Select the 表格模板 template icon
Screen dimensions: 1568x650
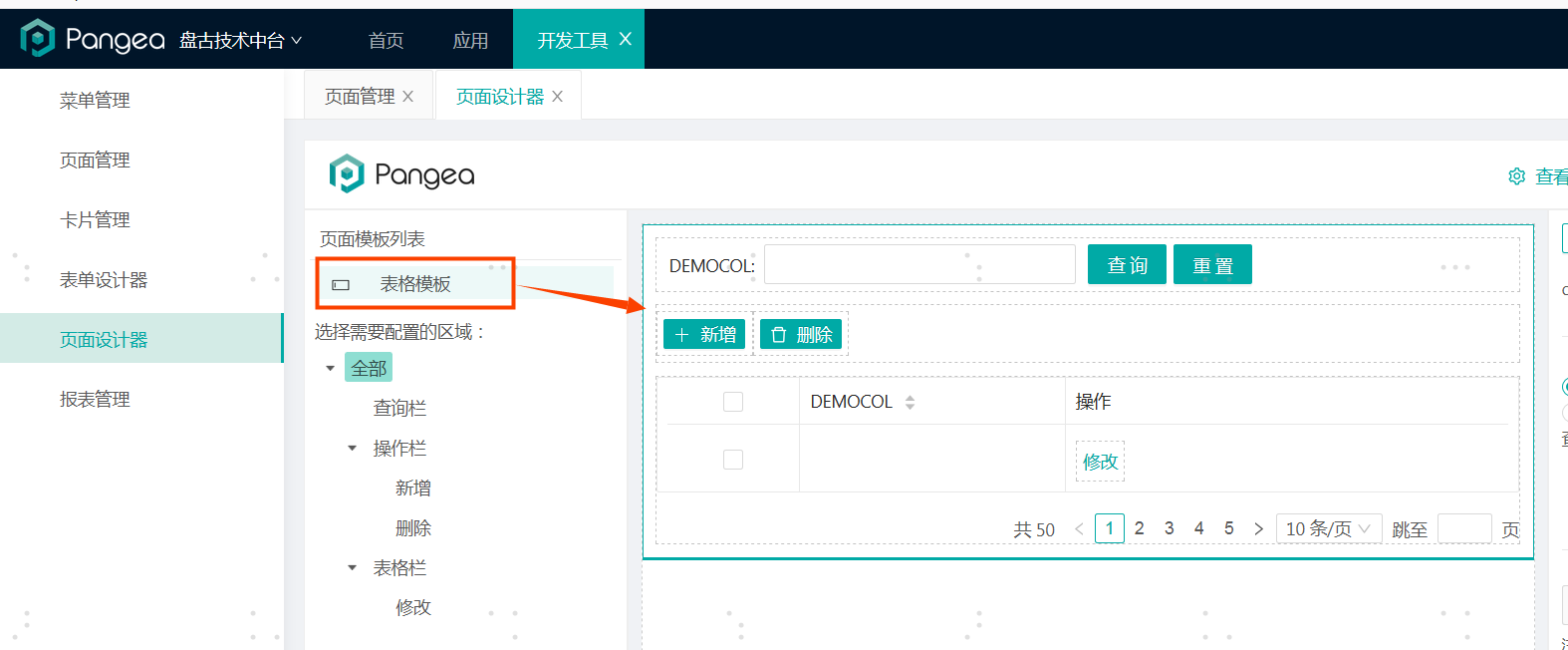point(341,285)
